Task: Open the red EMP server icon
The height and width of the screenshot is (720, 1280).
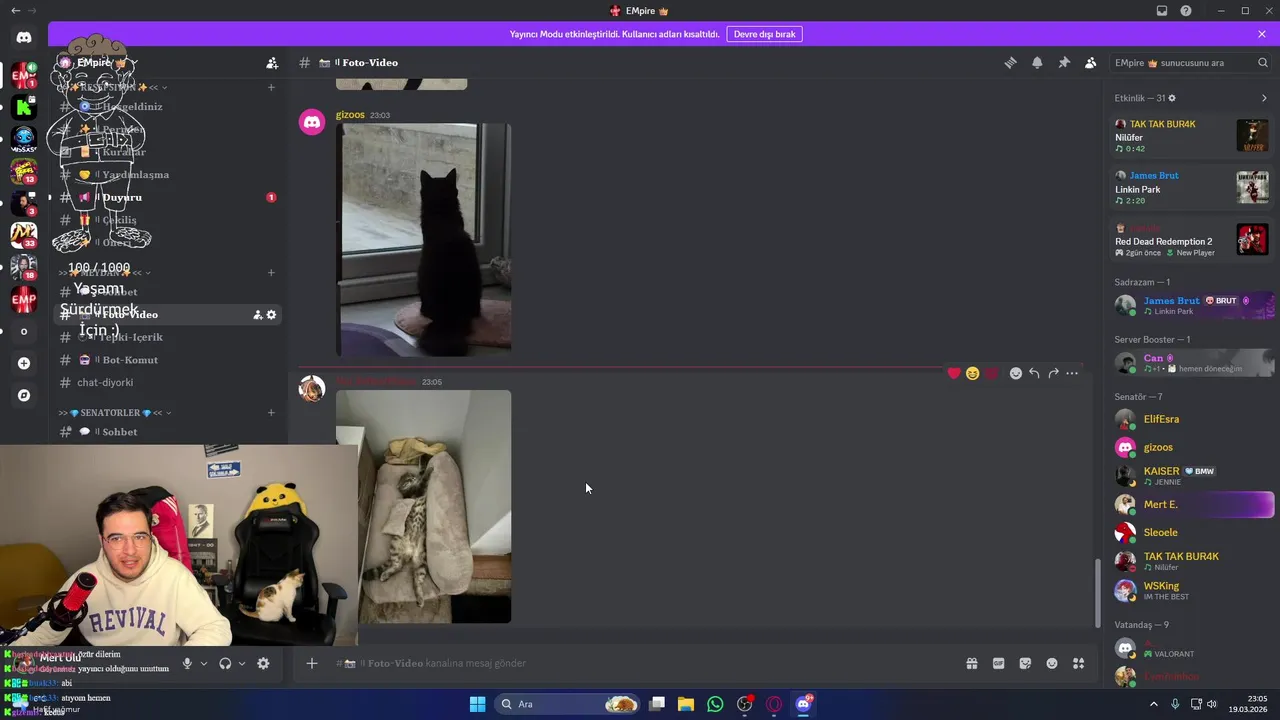Action: [x=24, y=299]
